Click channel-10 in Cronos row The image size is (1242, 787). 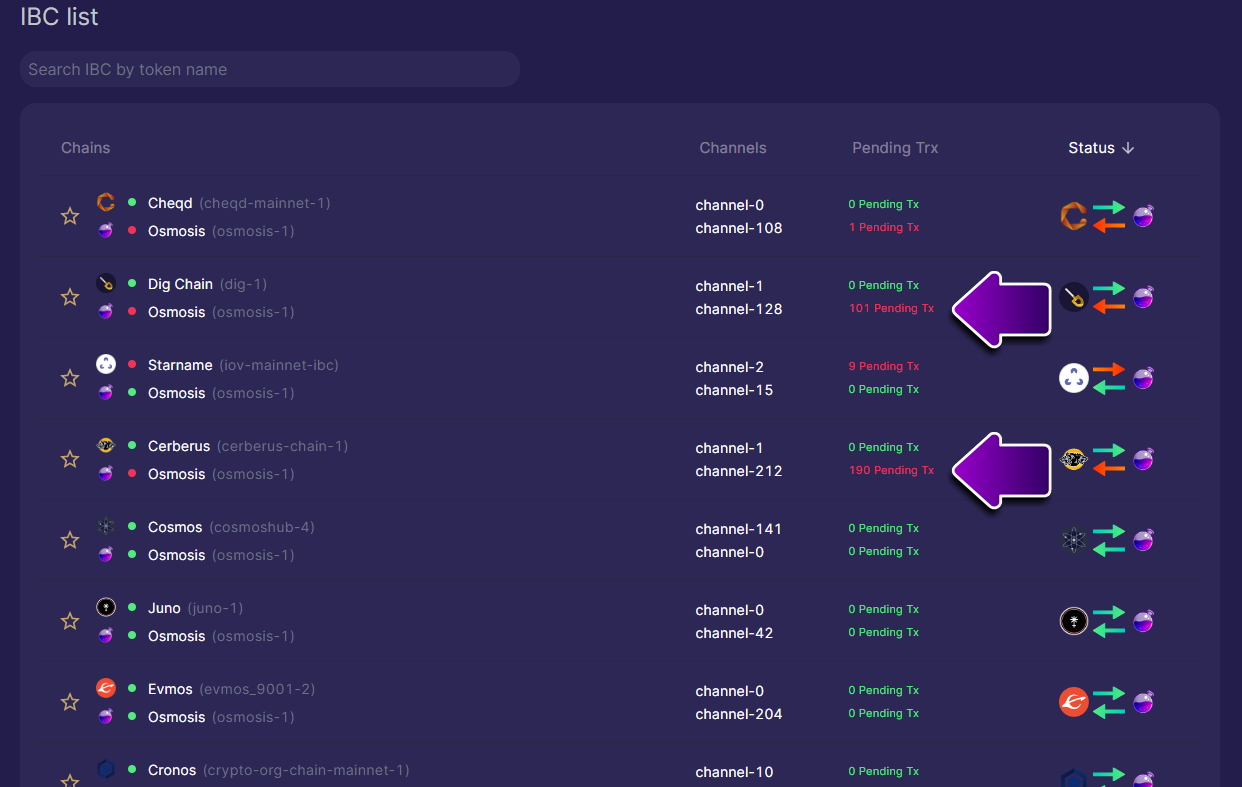click(735, 772)
